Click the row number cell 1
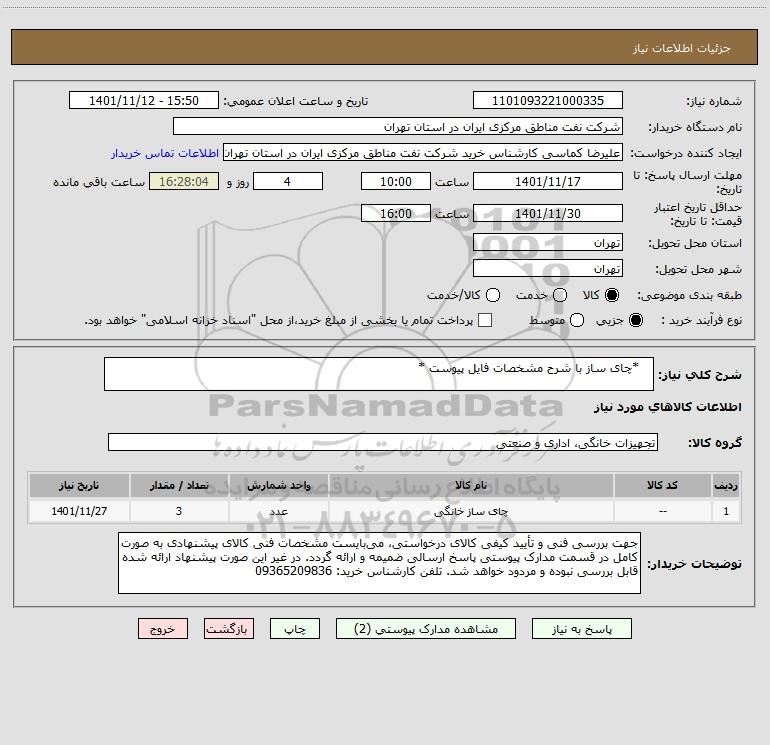 point(726,511)
